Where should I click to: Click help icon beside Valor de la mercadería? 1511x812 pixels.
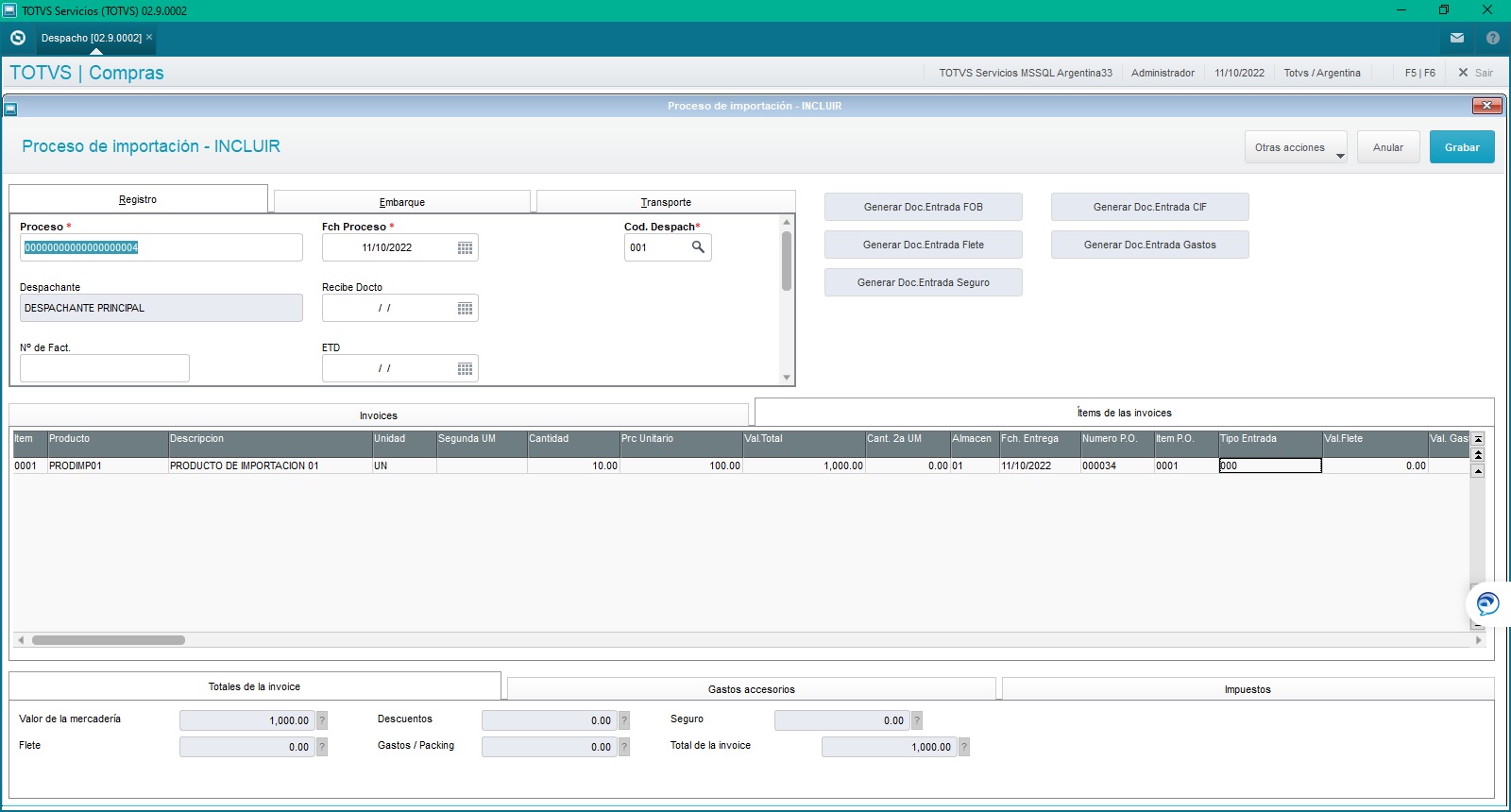tap(322, 720)
